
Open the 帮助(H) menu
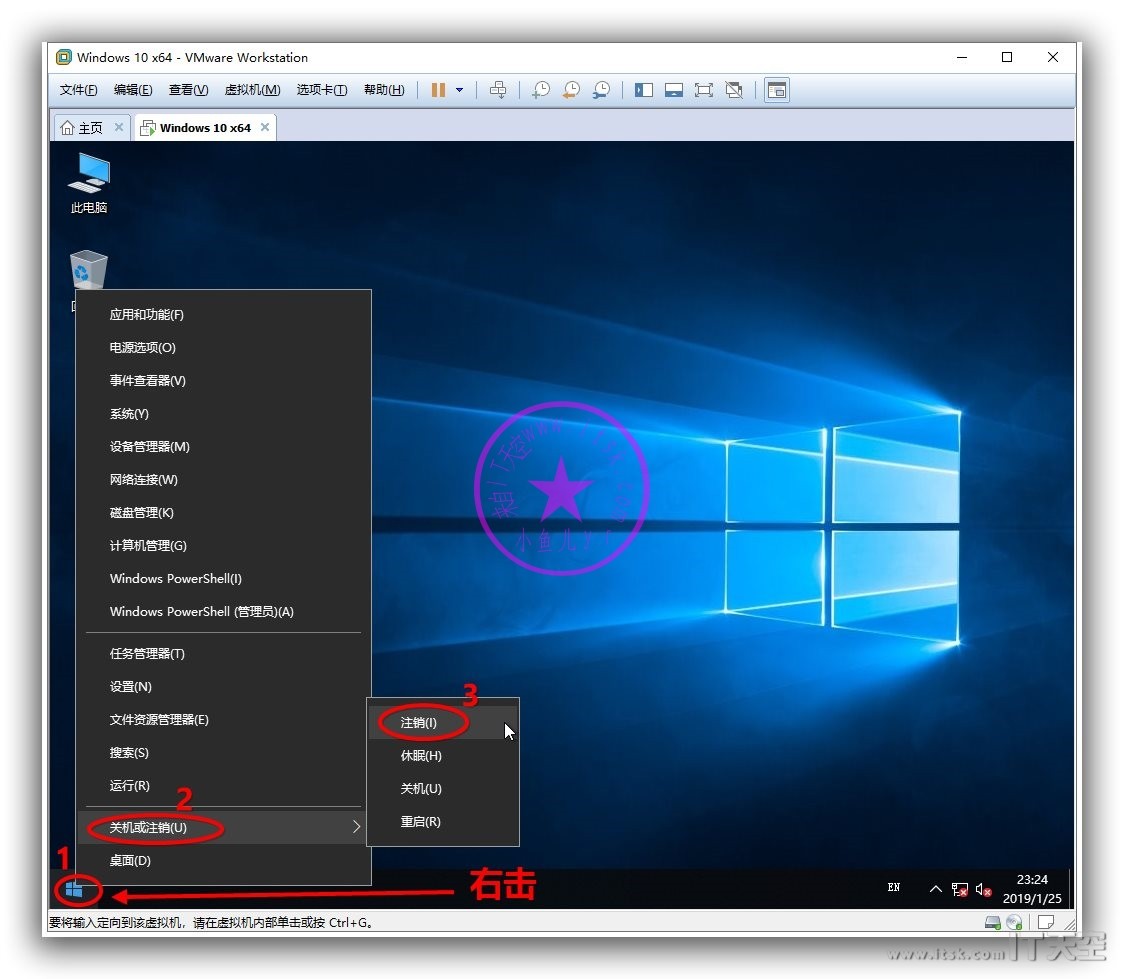click(384, 90)
